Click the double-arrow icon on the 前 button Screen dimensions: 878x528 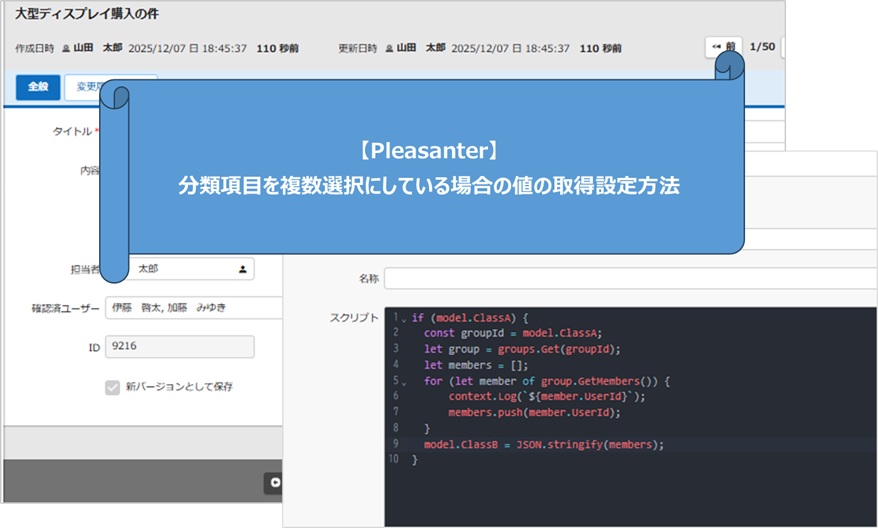click(717, 47)
